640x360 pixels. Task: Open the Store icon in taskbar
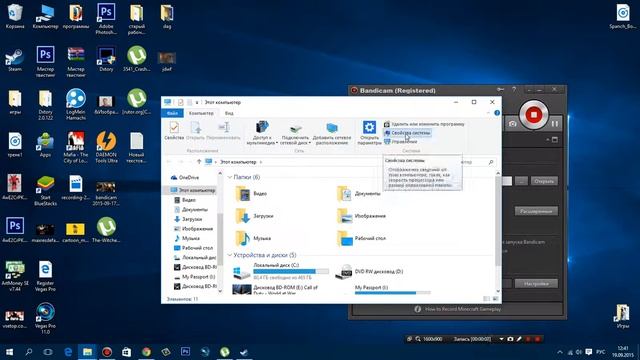[127, 351]
